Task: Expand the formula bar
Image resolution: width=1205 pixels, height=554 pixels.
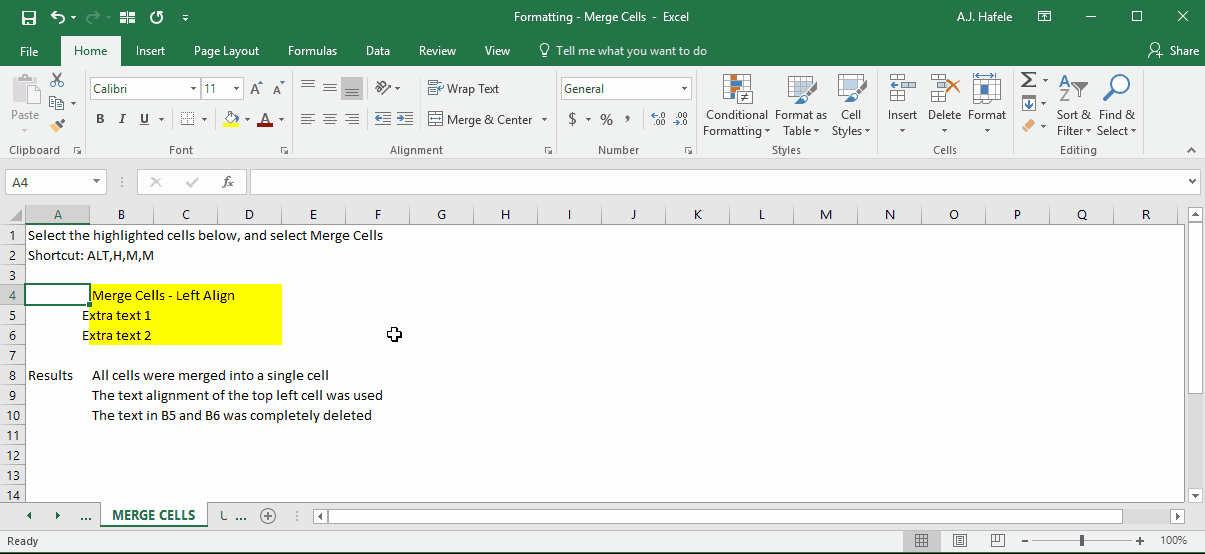Action: [x=1192, y=182]
